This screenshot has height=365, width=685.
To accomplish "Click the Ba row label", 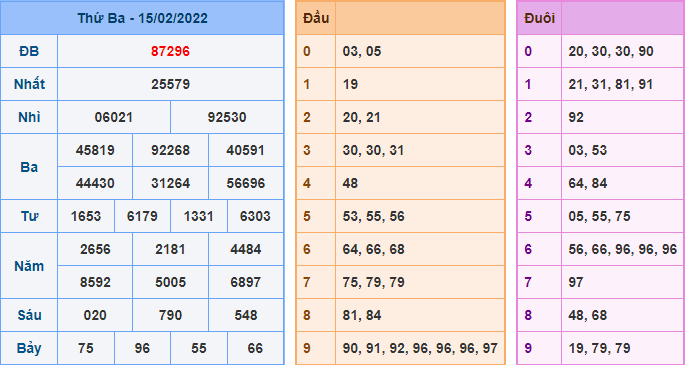I will pyautogui.click(x=29, y=167).
